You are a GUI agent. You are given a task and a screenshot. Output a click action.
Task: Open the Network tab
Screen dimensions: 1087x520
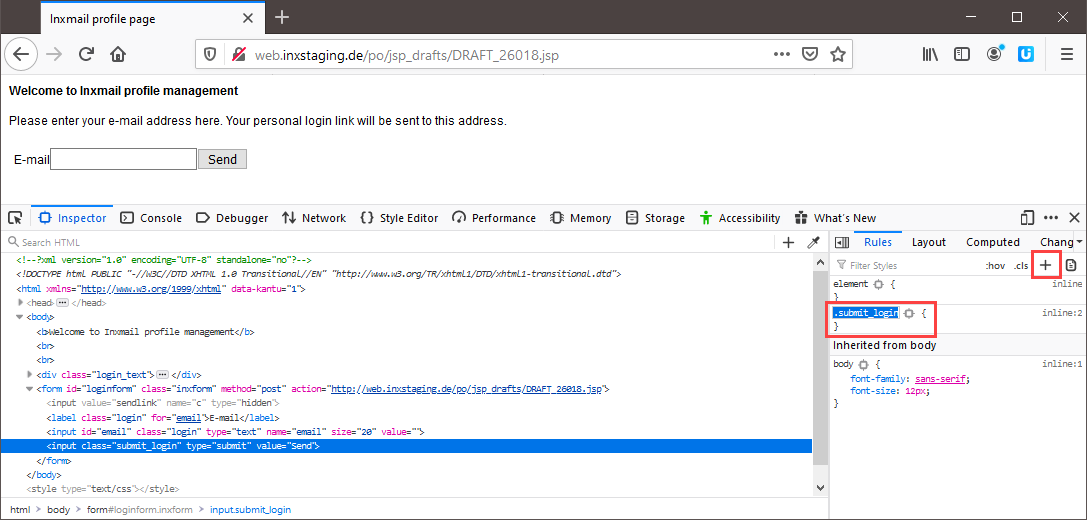click(x=314, y=218)
